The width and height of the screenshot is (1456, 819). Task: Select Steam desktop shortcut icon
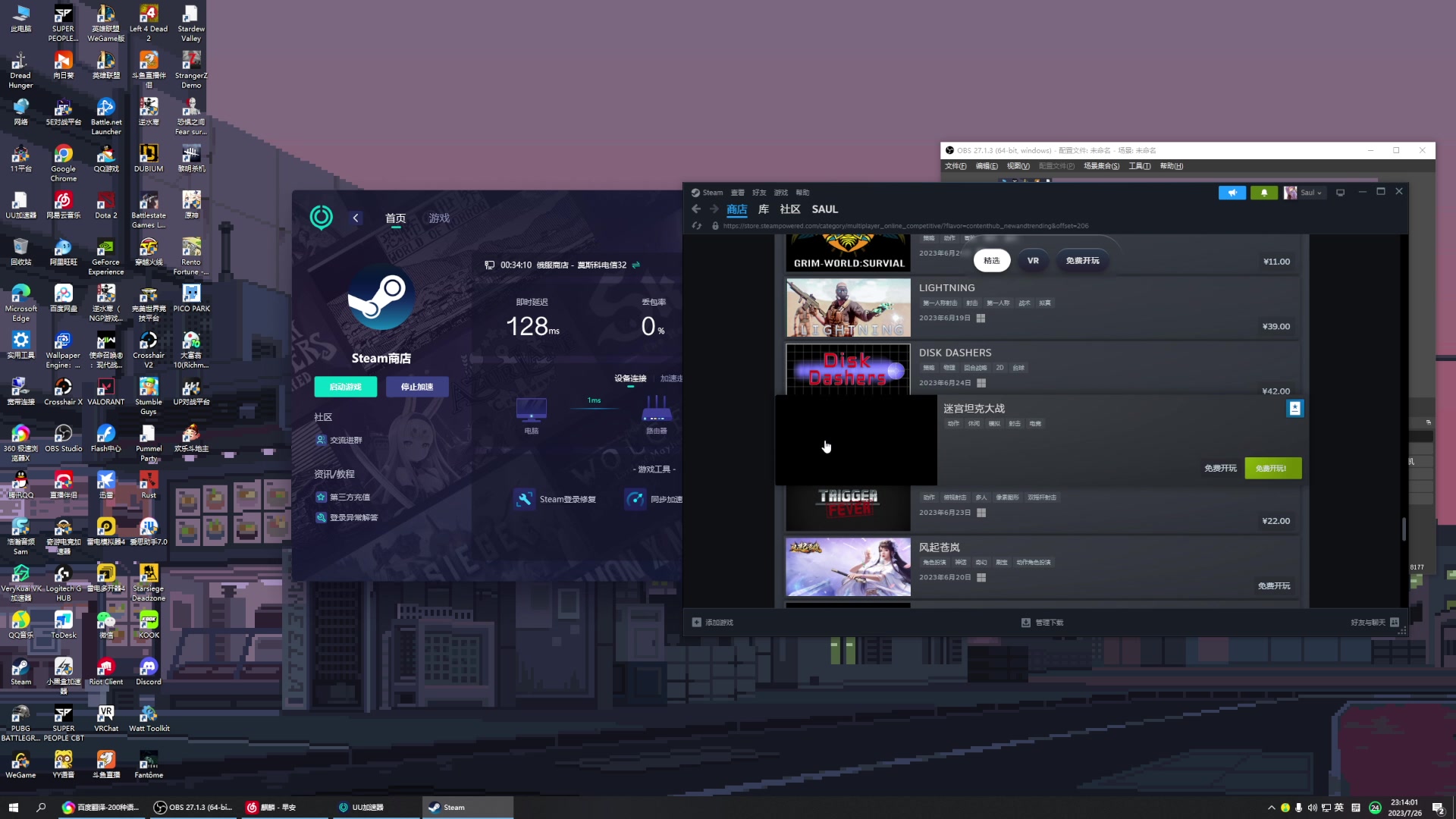coord(20,672)
